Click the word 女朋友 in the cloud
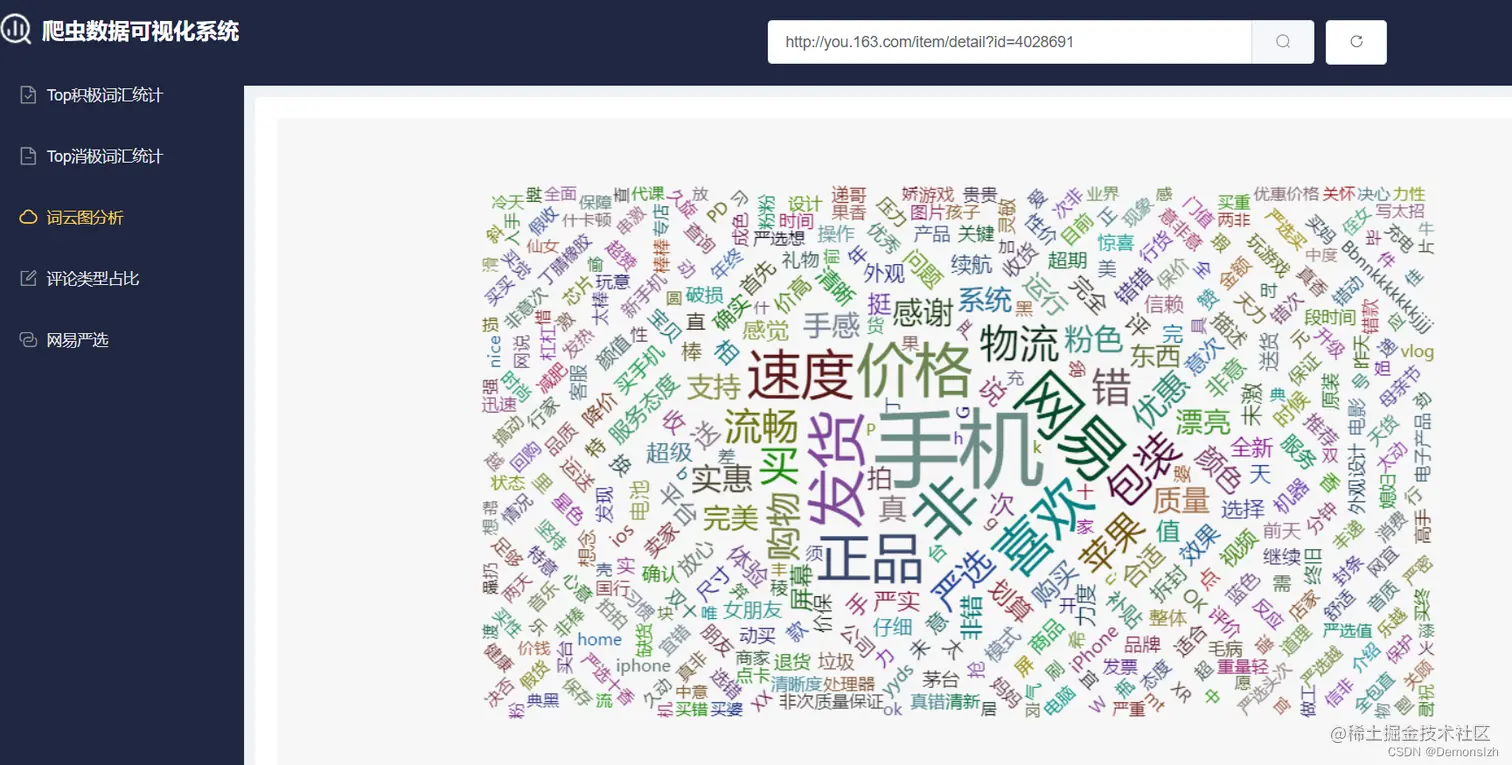The width and height of the screenshot is (1512, 765). pyautogui.click(x=754, y=609)
